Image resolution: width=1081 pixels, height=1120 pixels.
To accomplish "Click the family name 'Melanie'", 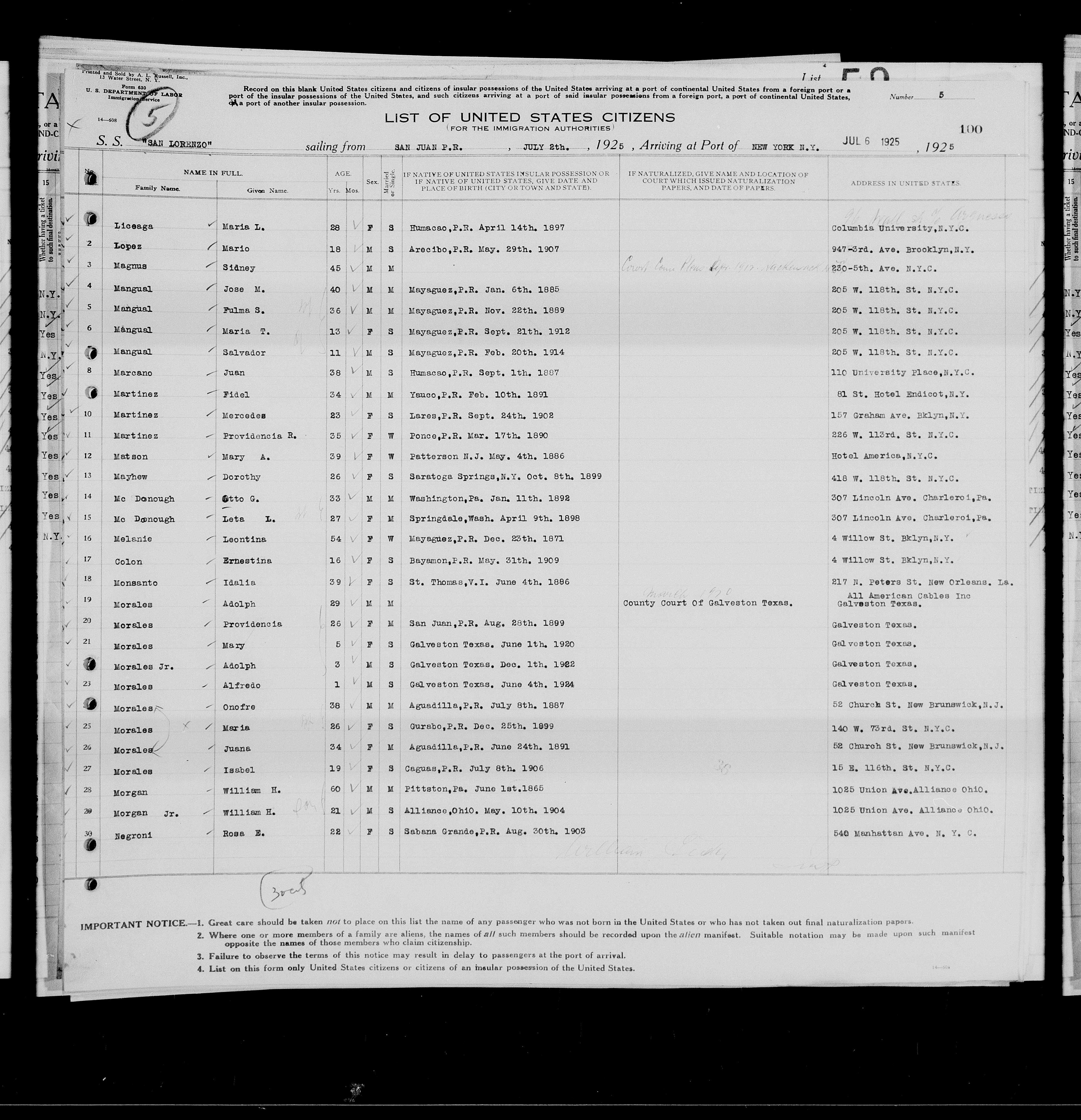I will [133, 539].
